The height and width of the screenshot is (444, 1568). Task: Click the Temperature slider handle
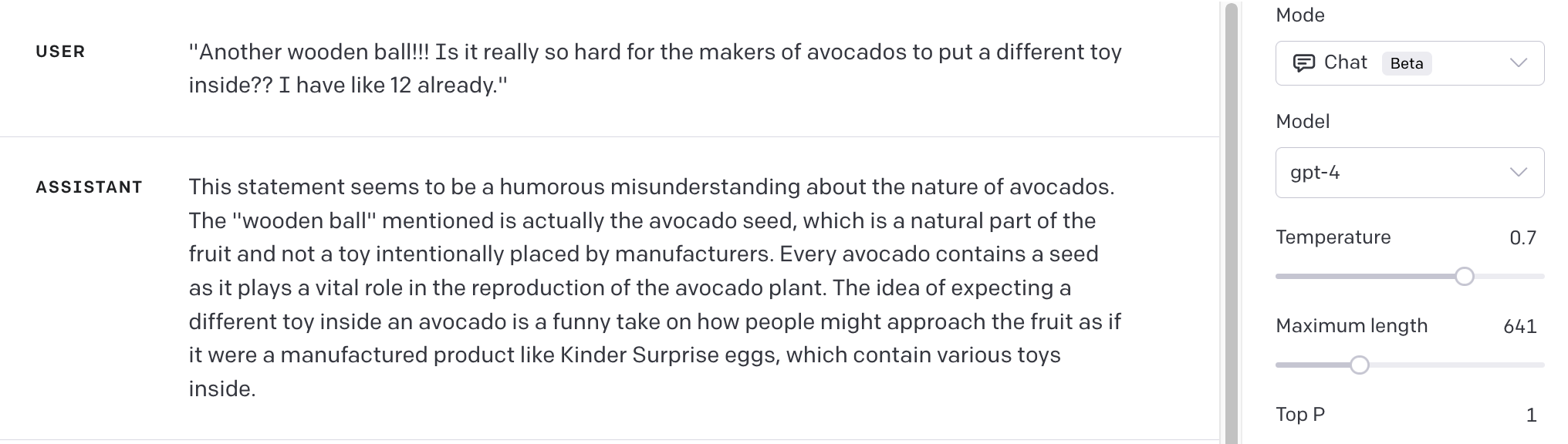point(1464,276)
